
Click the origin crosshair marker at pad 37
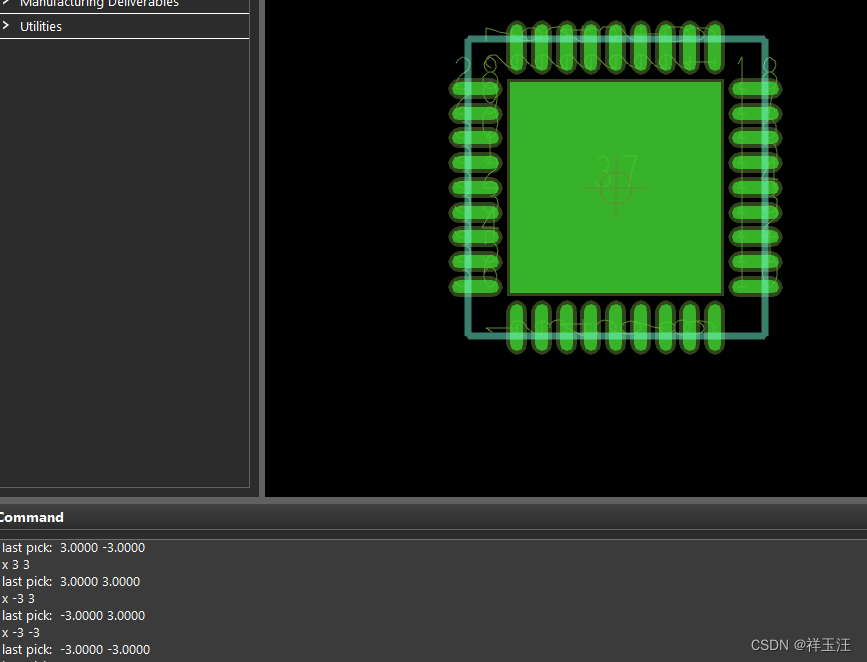pyautogui.click(x=616, y=187)
